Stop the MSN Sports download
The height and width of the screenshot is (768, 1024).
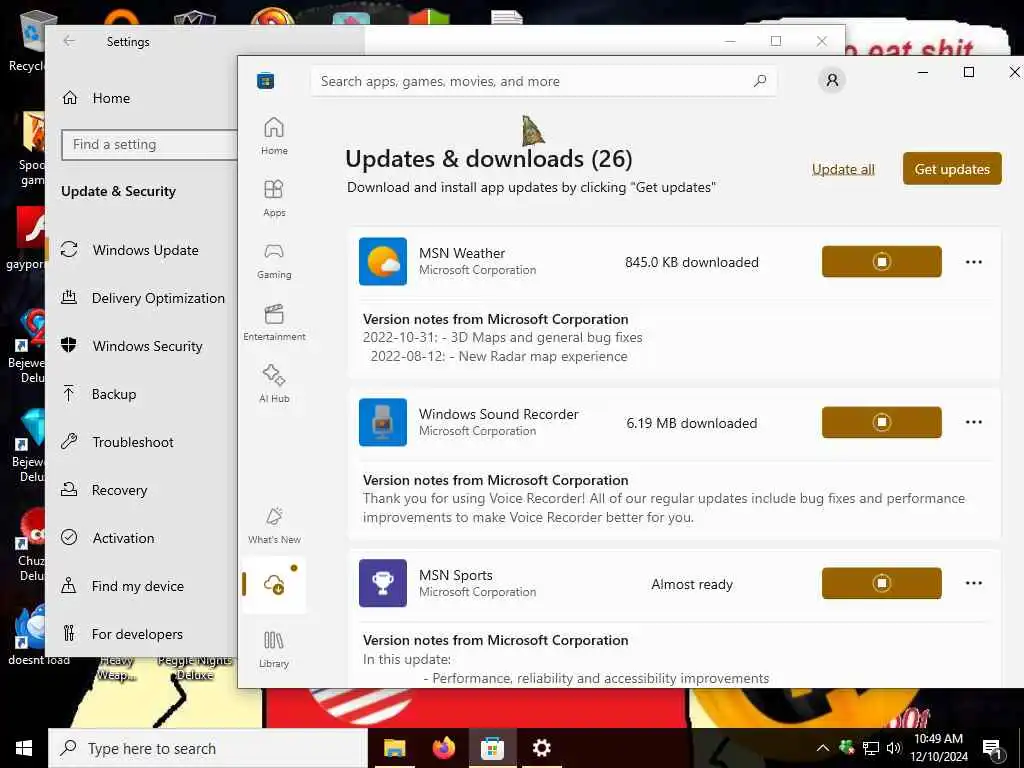pyautogui.click(x=882, y=583)
